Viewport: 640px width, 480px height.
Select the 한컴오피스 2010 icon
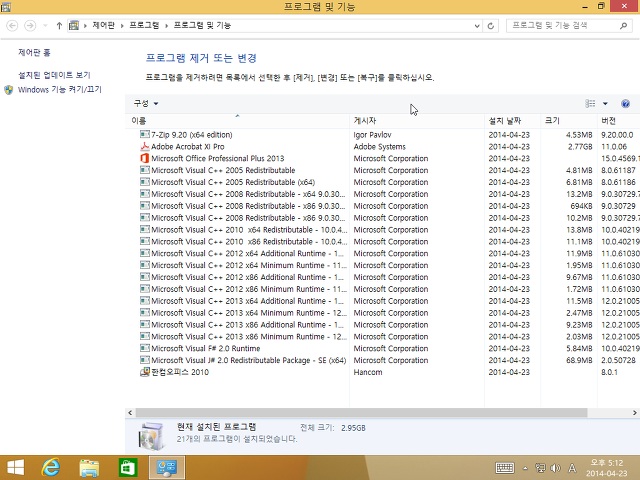[x=144, y=372]
